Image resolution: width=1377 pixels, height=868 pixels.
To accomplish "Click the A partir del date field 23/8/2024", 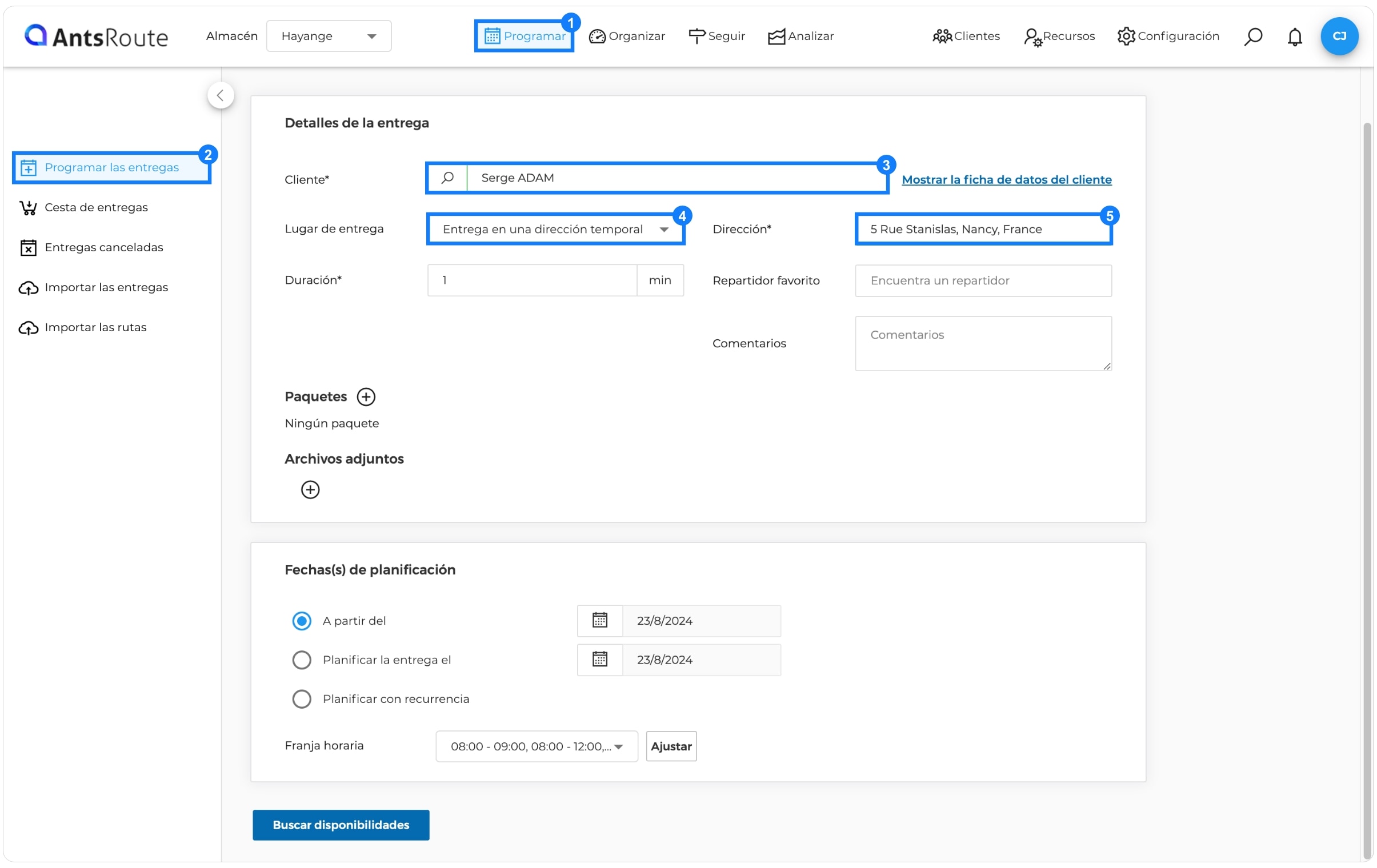I will coord(701,621).
